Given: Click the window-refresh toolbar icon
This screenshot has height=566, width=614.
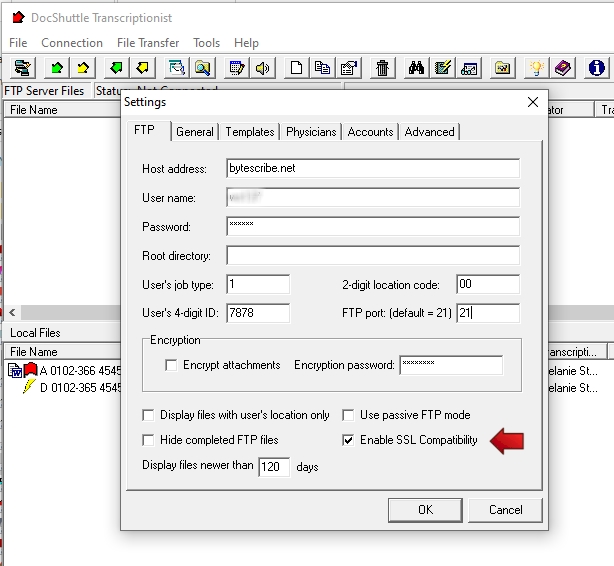Looking at the screenshot, I should (x=177, y=68).
